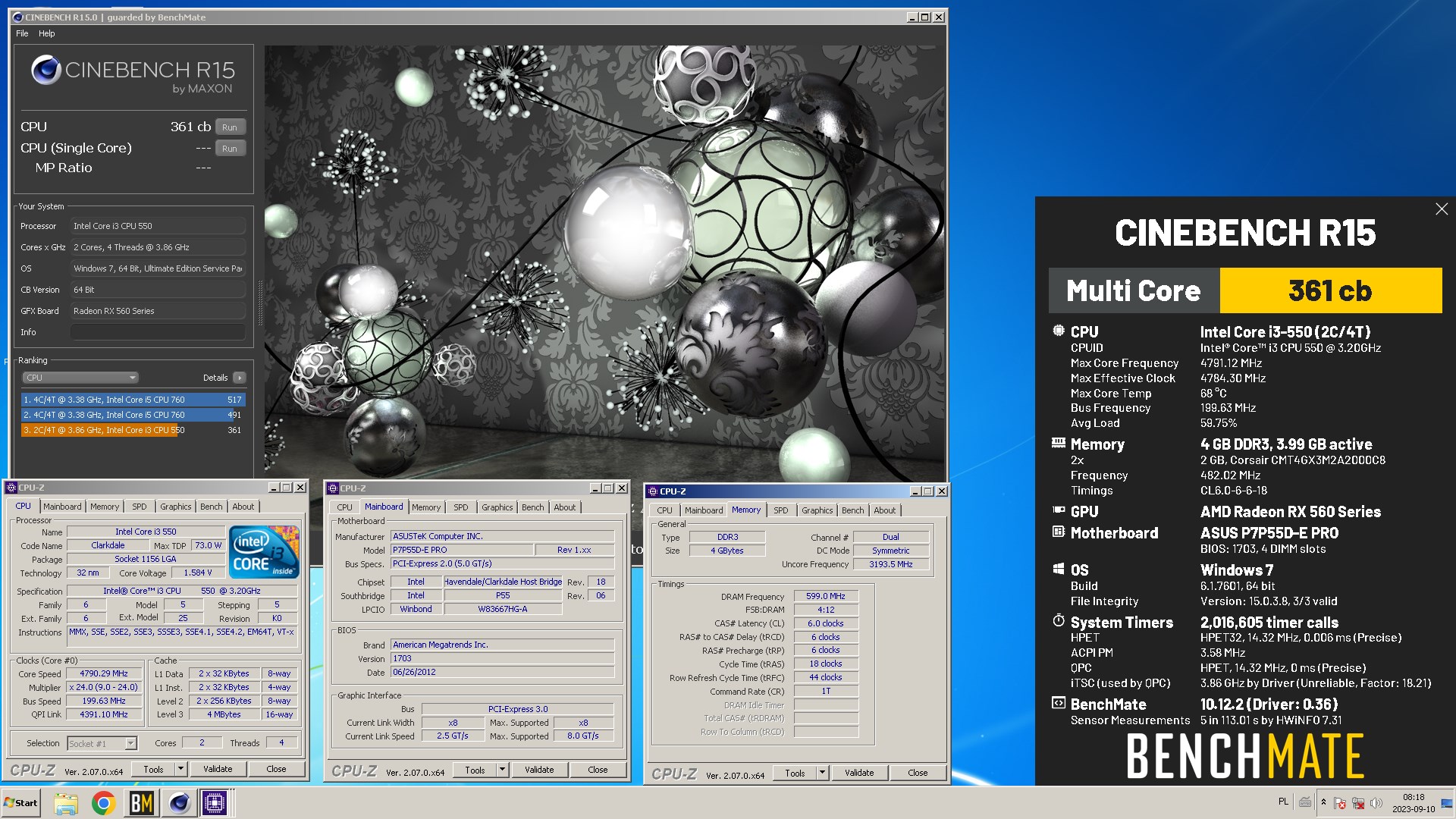This screenshot has width=1456, height=819.
Task: Switch to Bench tab in the CPU-tab CPU-Z window
Action: (x=212, y=507)
